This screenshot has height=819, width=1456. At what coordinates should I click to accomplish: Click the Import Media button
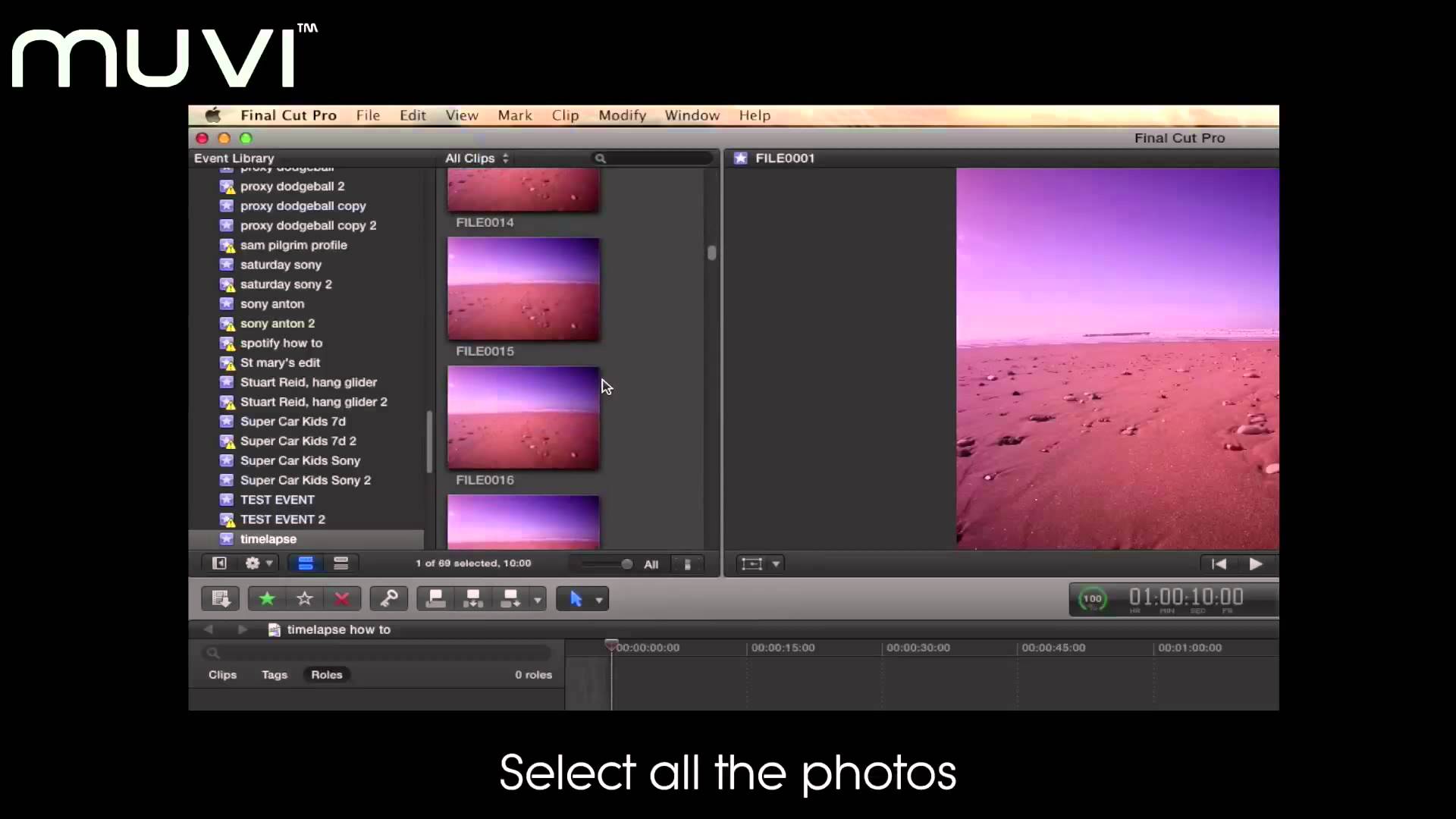point(220,599)
